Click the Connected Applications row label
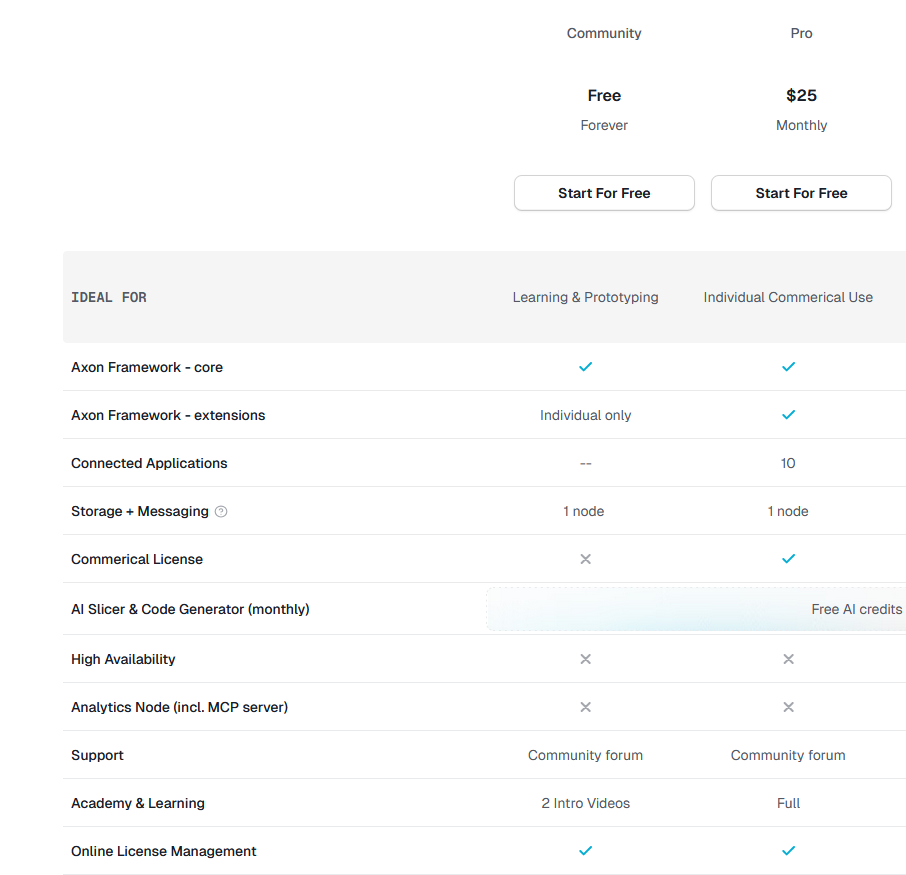This screenshot has height=875, width=906. click(x=149, y=463)
